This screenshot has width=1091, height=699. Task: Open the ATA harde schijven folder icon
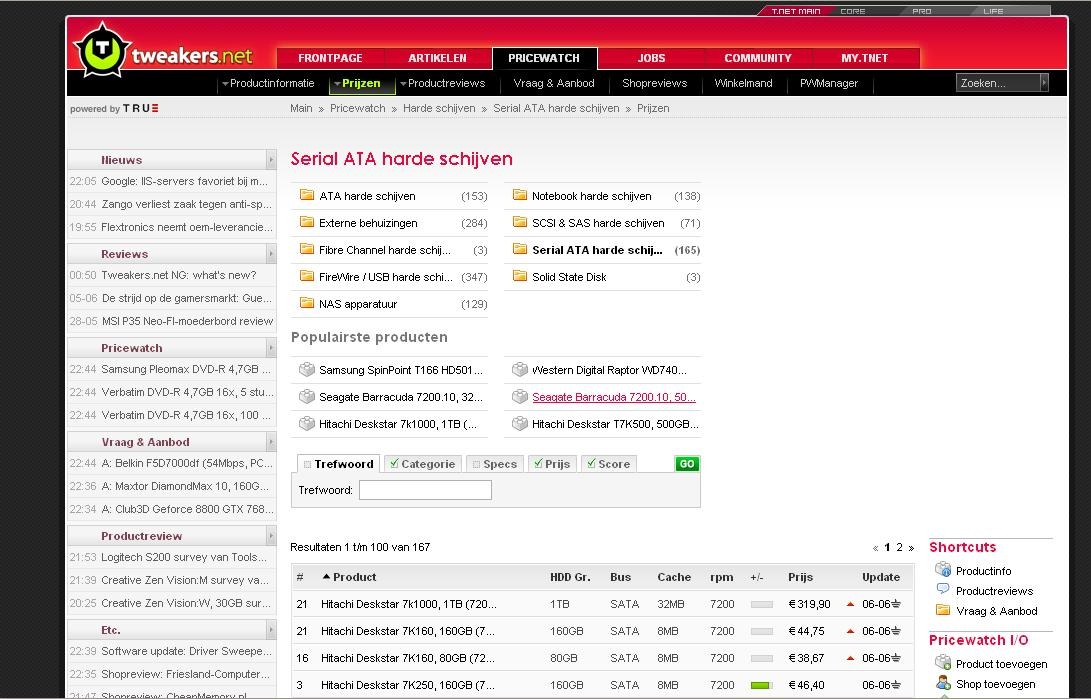(x=307, y=195)
